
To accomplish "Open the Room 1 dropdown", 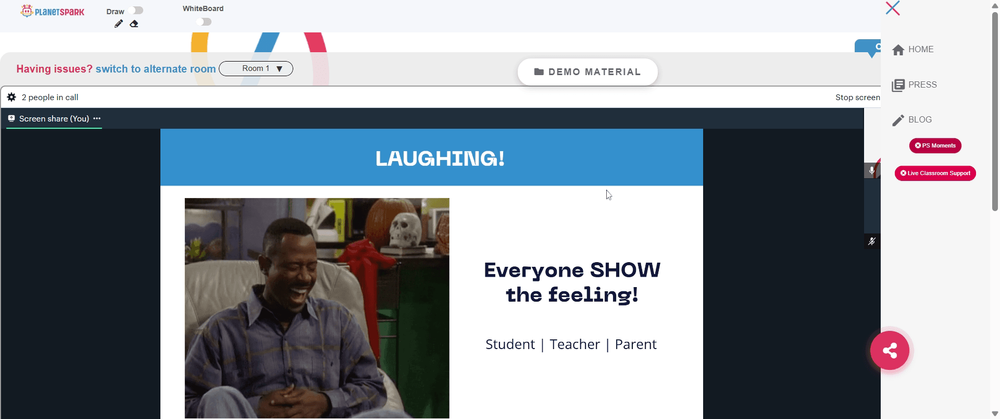I will (x=256, y=68).
